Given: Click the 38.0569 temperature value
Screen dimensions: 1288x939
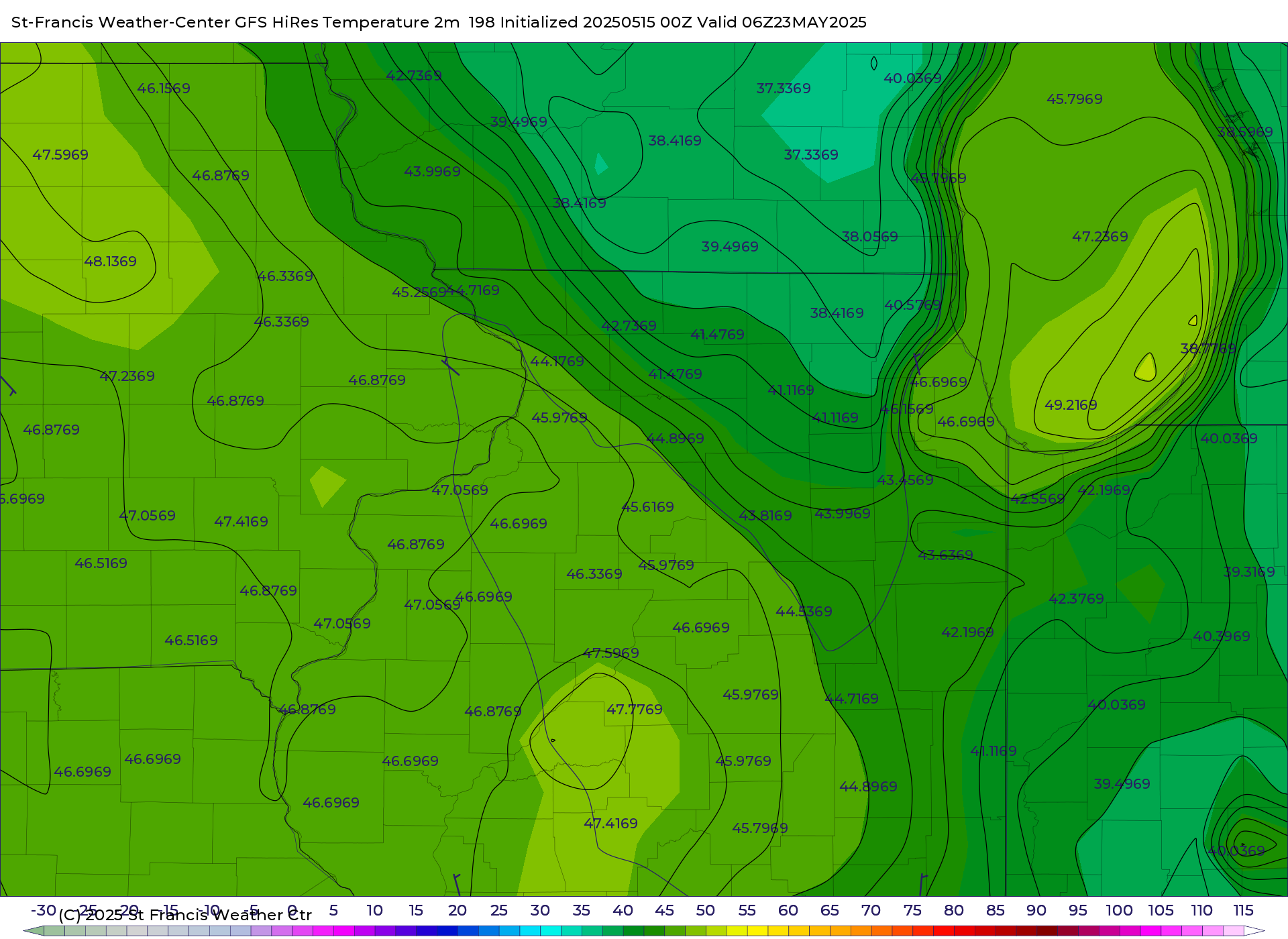Looking at the screenshot, I should 869,237.
